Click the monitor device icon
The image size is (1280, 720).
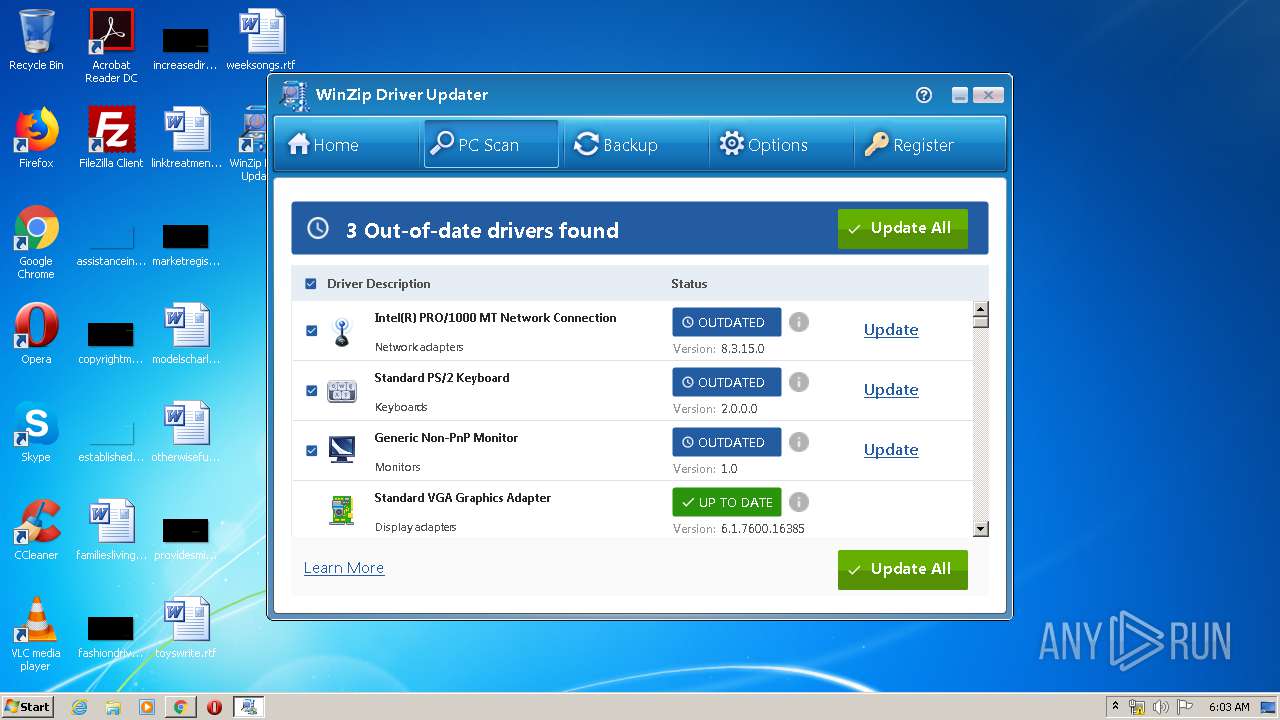(x=342, y=449)
